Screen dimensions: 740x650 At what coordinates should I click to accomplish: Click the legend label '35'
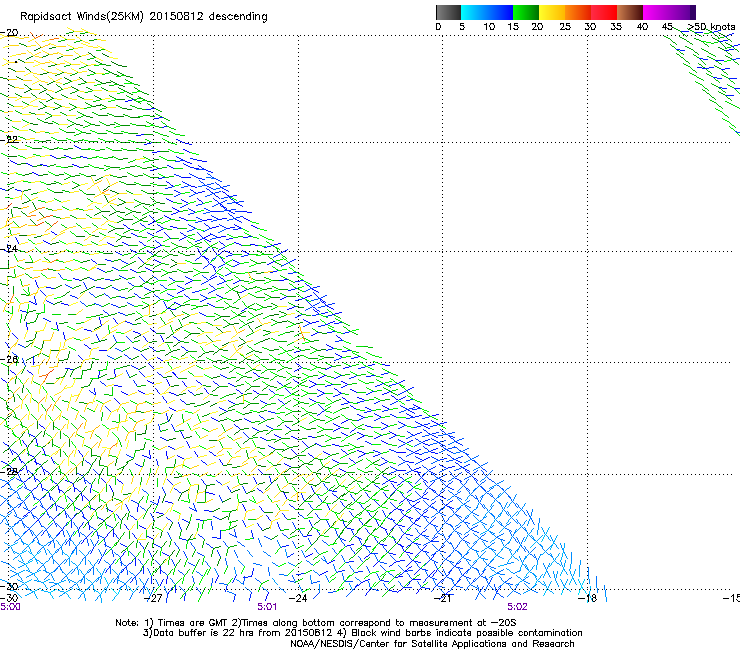click(616, 27)
